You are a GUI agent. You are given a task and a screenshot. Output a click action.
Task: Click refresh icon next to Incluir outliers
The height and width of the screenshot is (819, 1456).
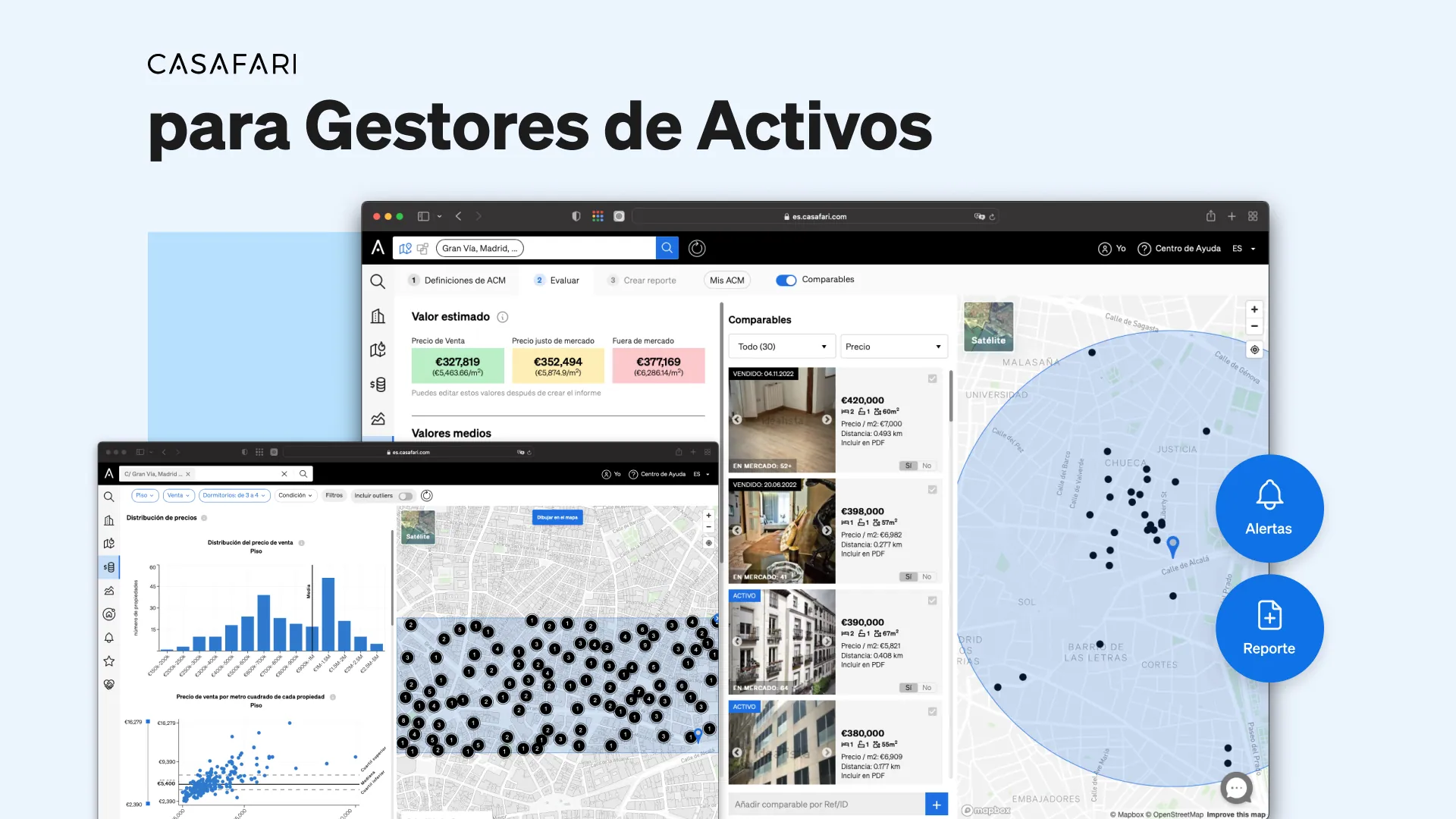click(x=427, y=495)
